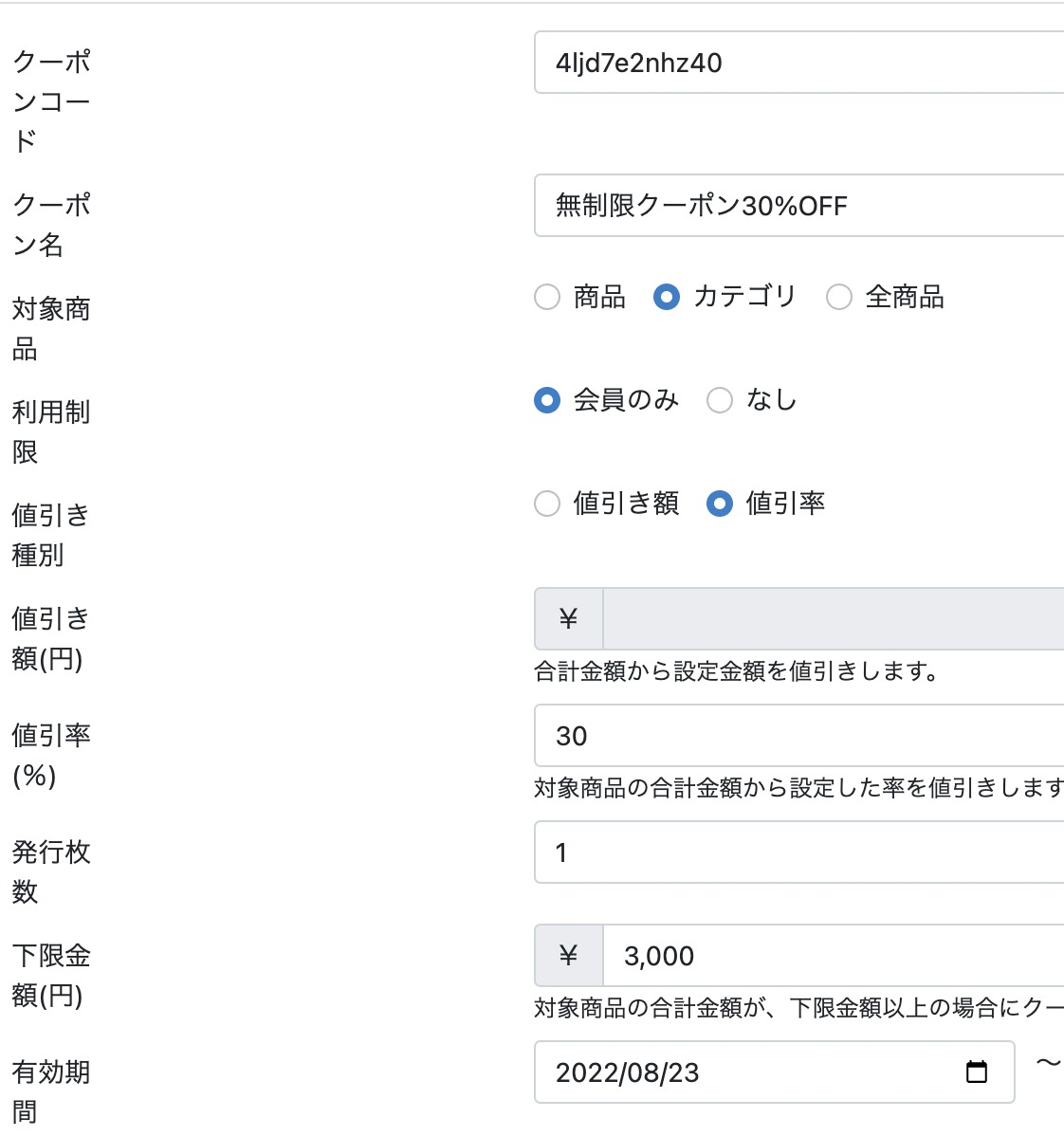This screenshot has width=1064, height=1136.
Task: Click the クーポンコード label text
Action: 51,101
